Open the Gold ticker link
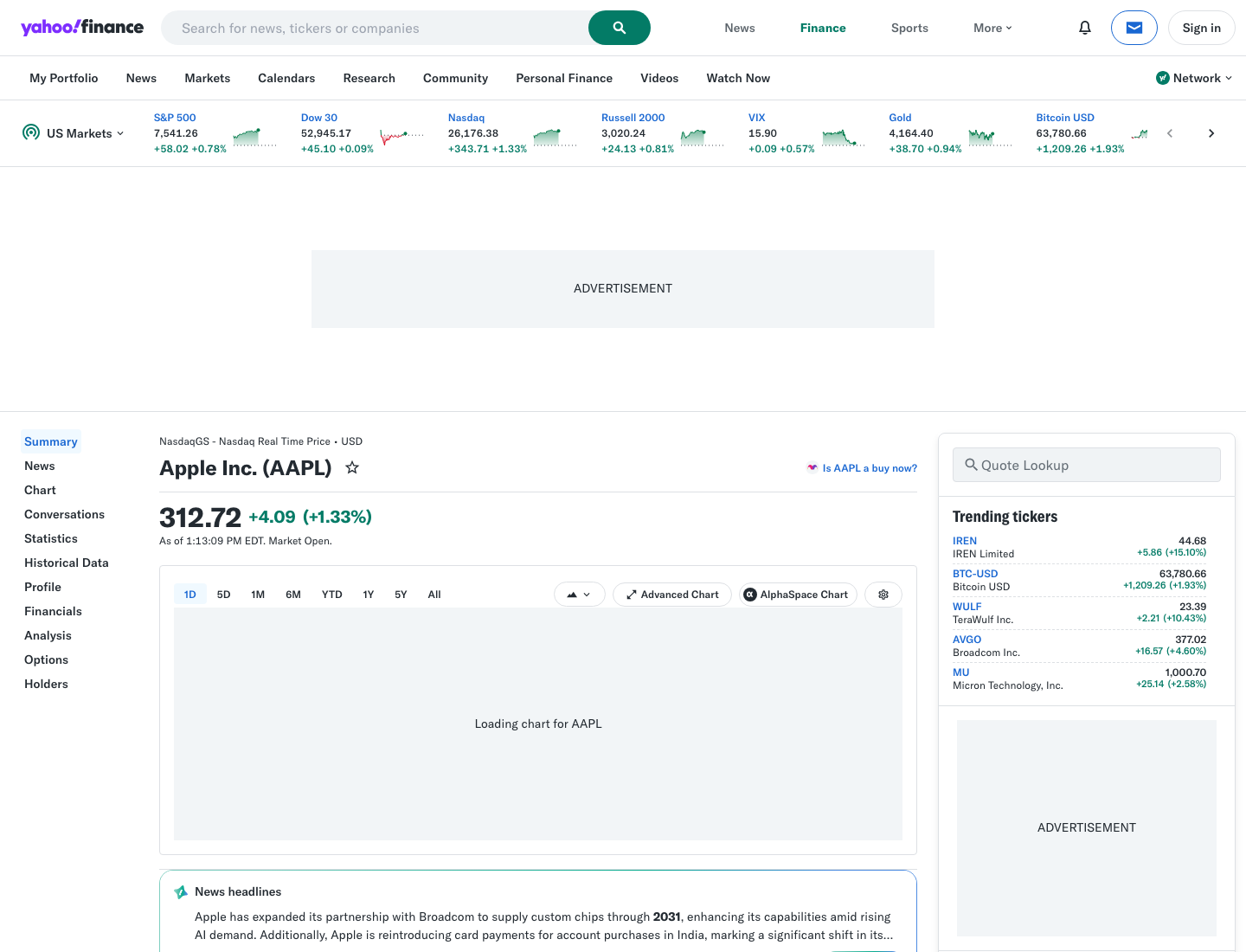The height and width of the screenshot is (952, 1246). tap(900, 118)
